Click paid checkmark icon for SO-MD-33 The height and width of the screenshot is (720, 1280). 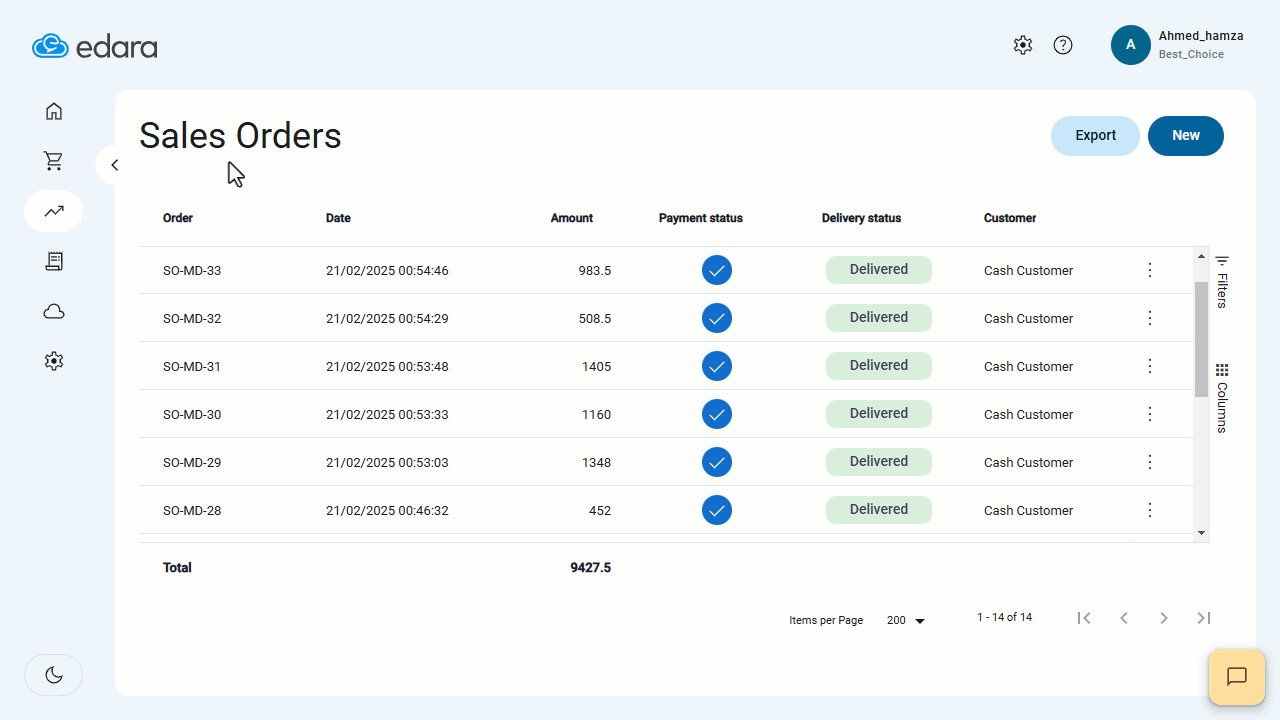point(717,270)
